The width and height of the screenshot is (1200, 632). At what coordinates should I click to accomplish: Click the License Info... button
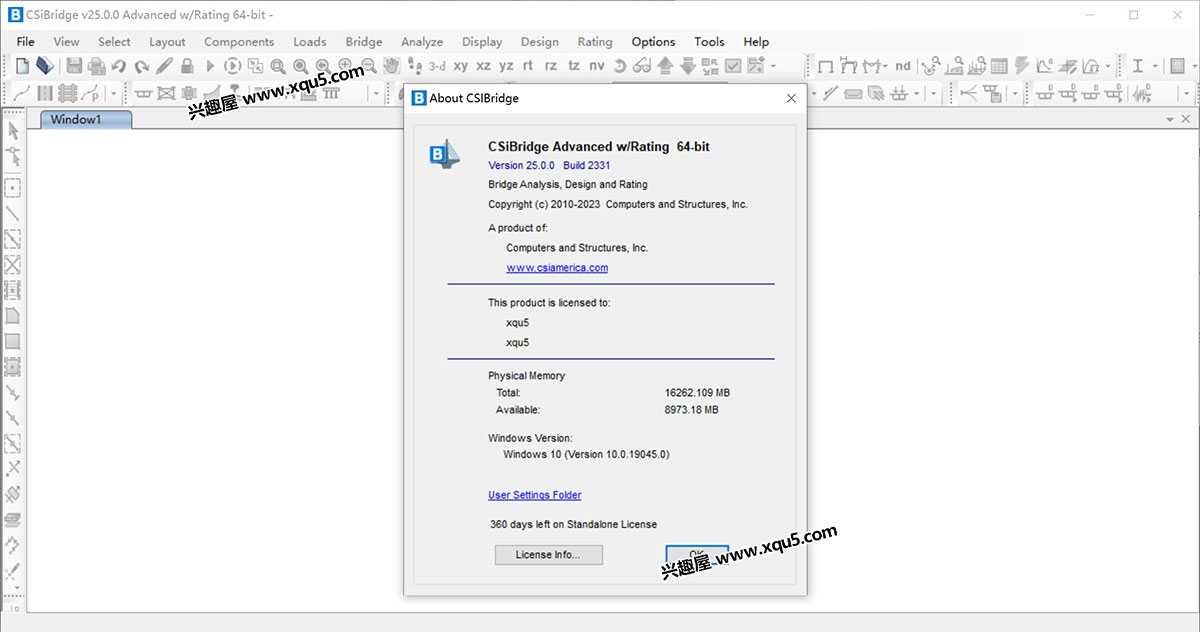tap(549, 555)
